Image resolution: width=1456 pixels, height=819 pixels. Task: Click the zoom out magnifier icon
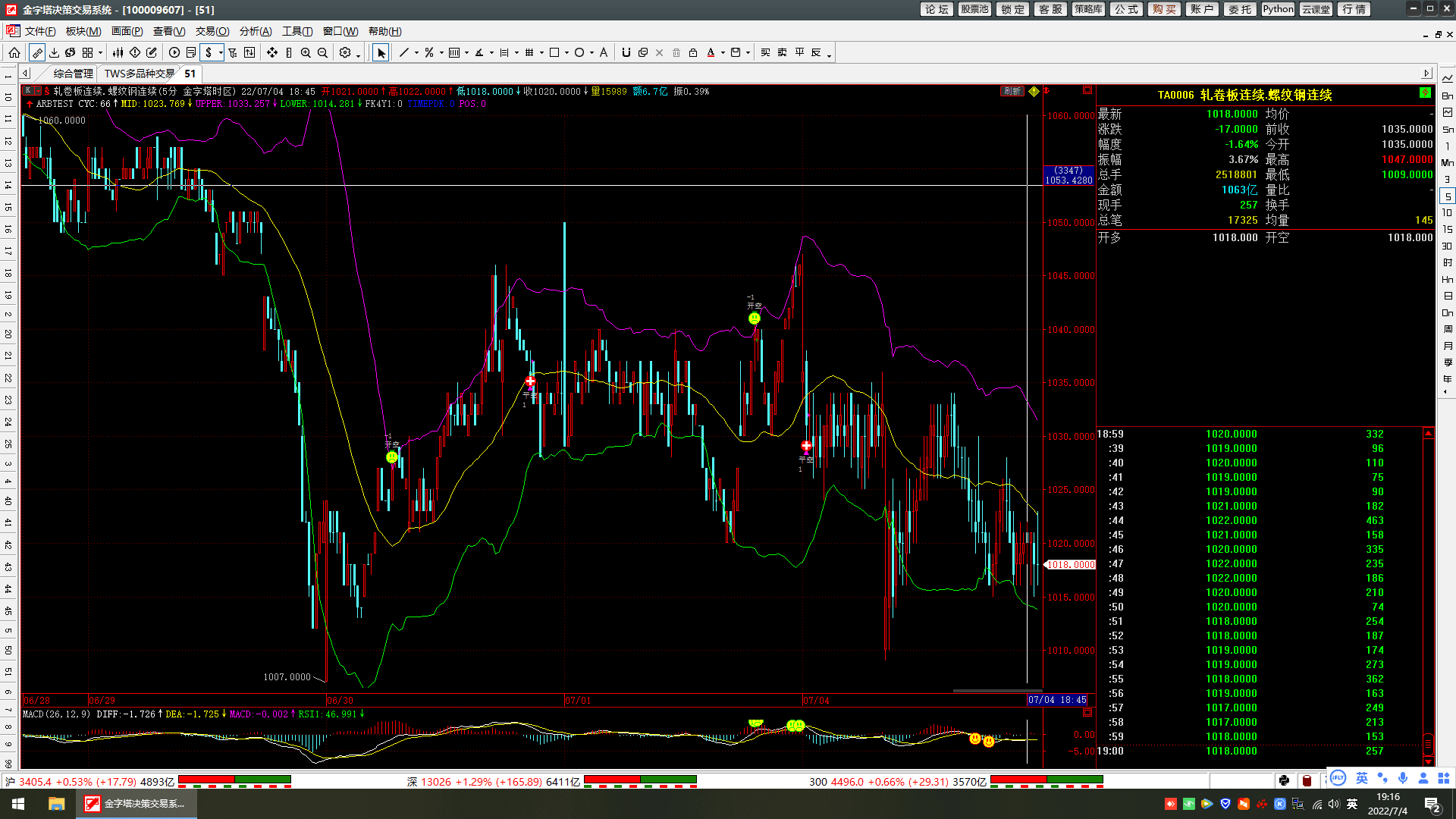(x=322, y=52)
